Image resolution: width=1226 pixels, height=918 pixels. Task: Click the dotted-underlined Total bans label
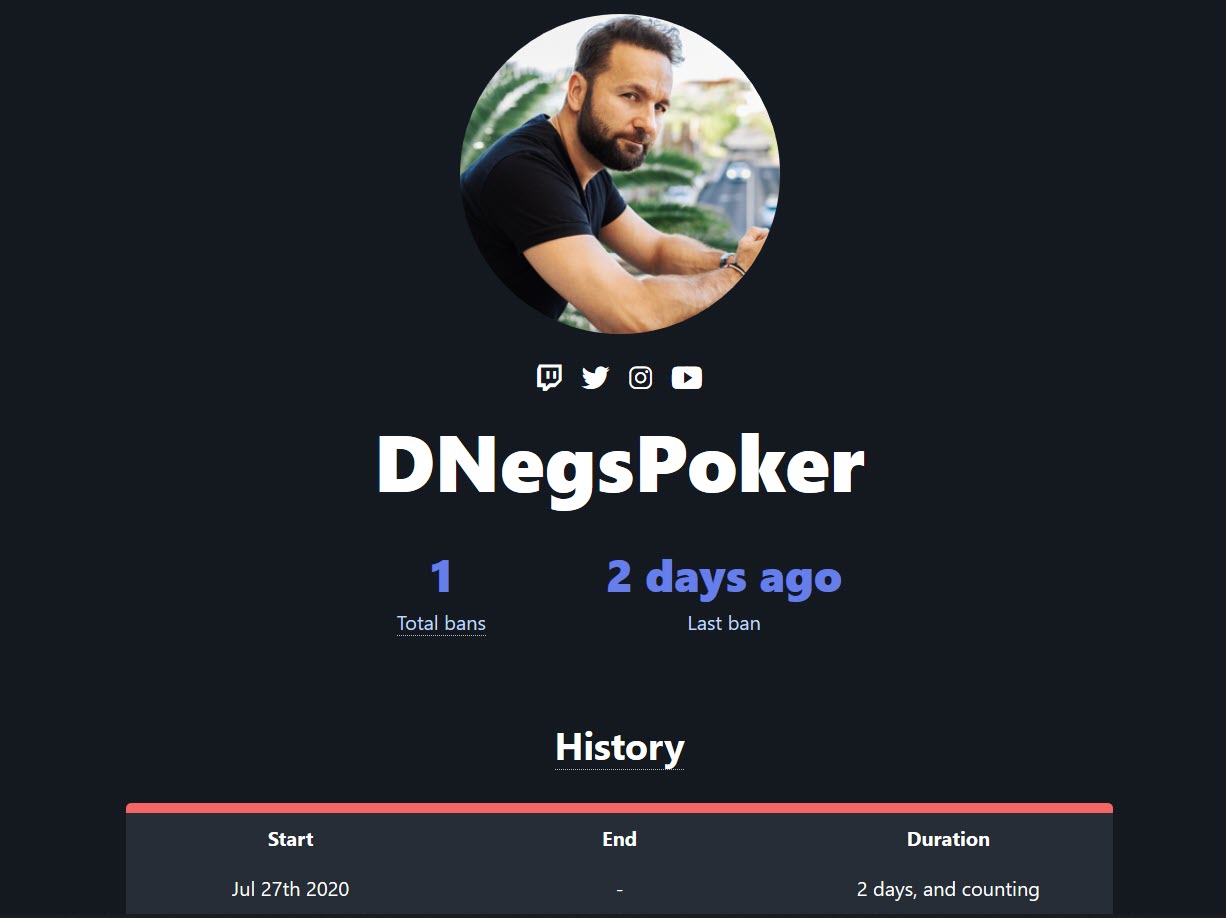[x=441, y=623]
